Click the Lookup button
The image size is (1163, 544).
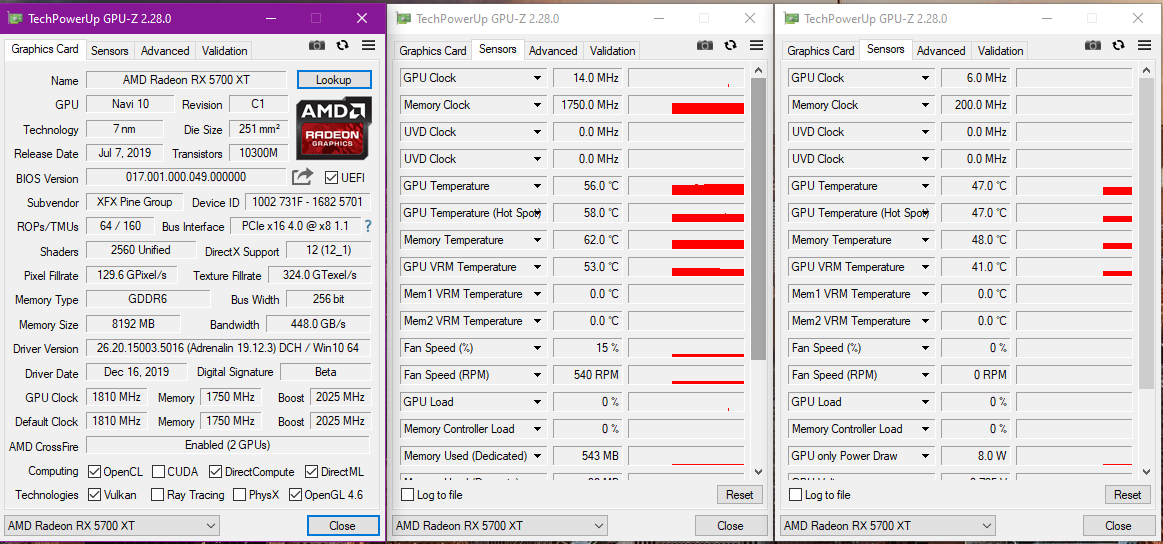click(x=334, y=79)
